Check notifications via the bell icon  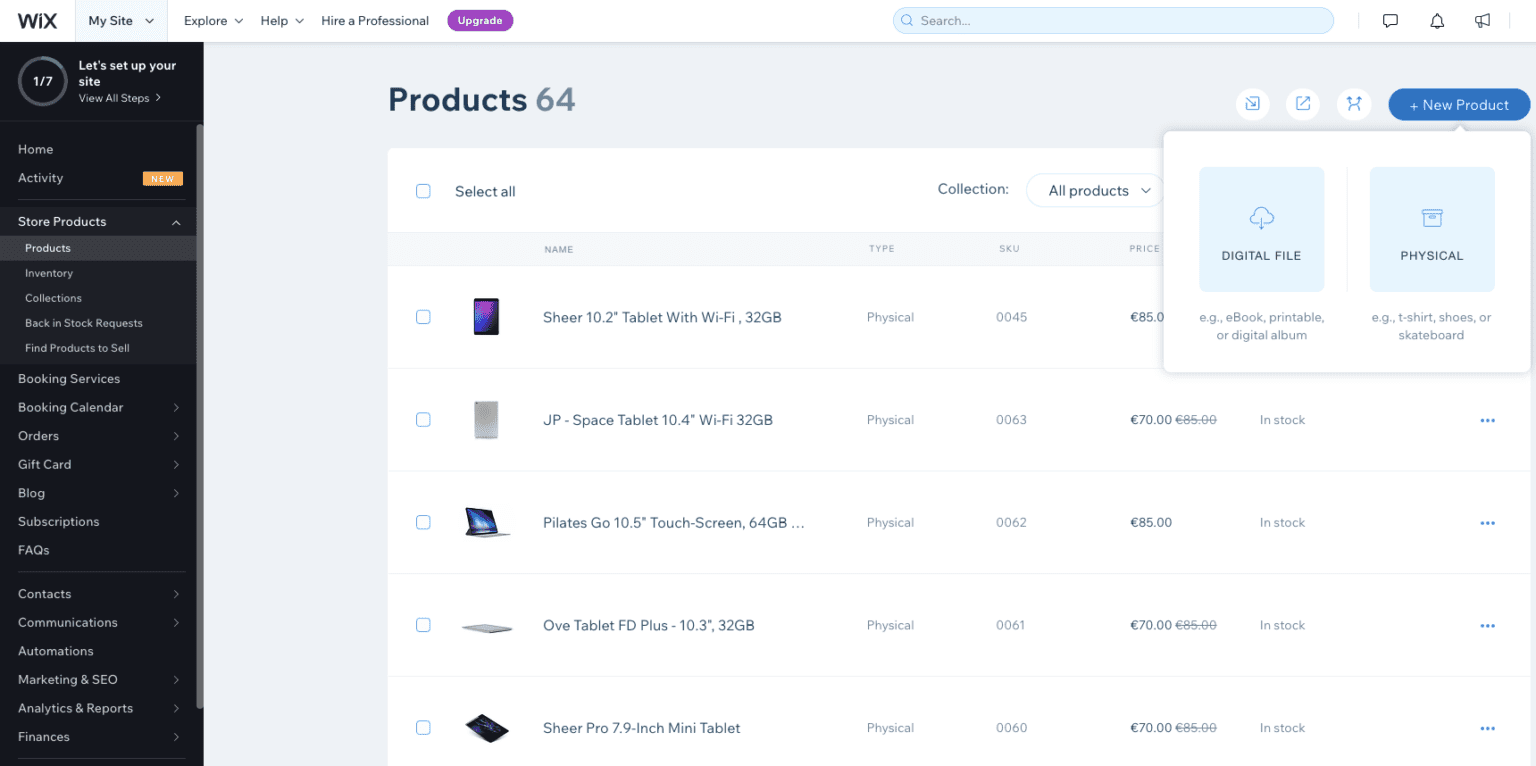click(x=1437, y=20)
